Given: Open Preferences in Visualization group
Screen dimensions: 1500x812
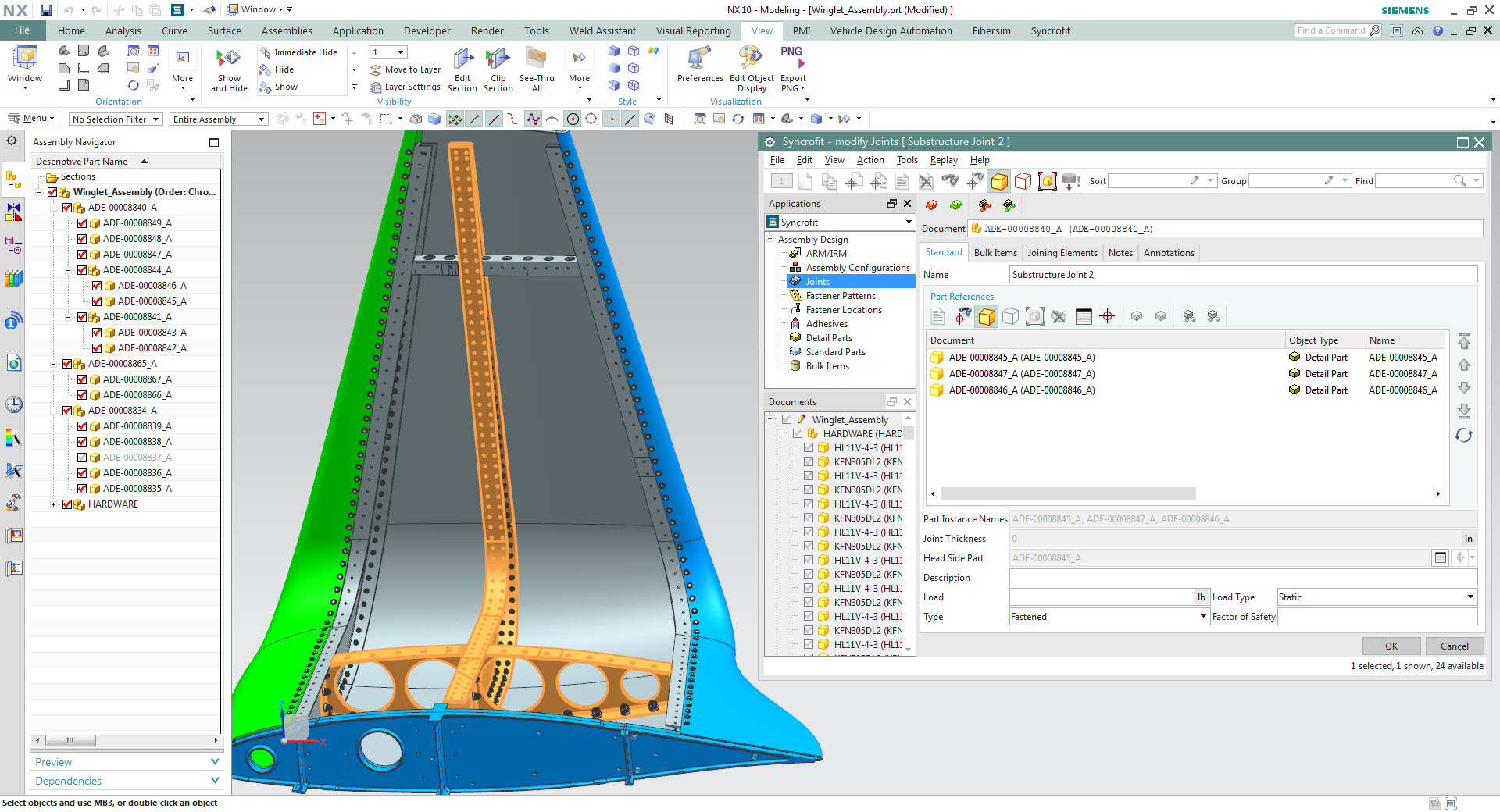Looking at the screenshot, I should click(x=700, y=65).
